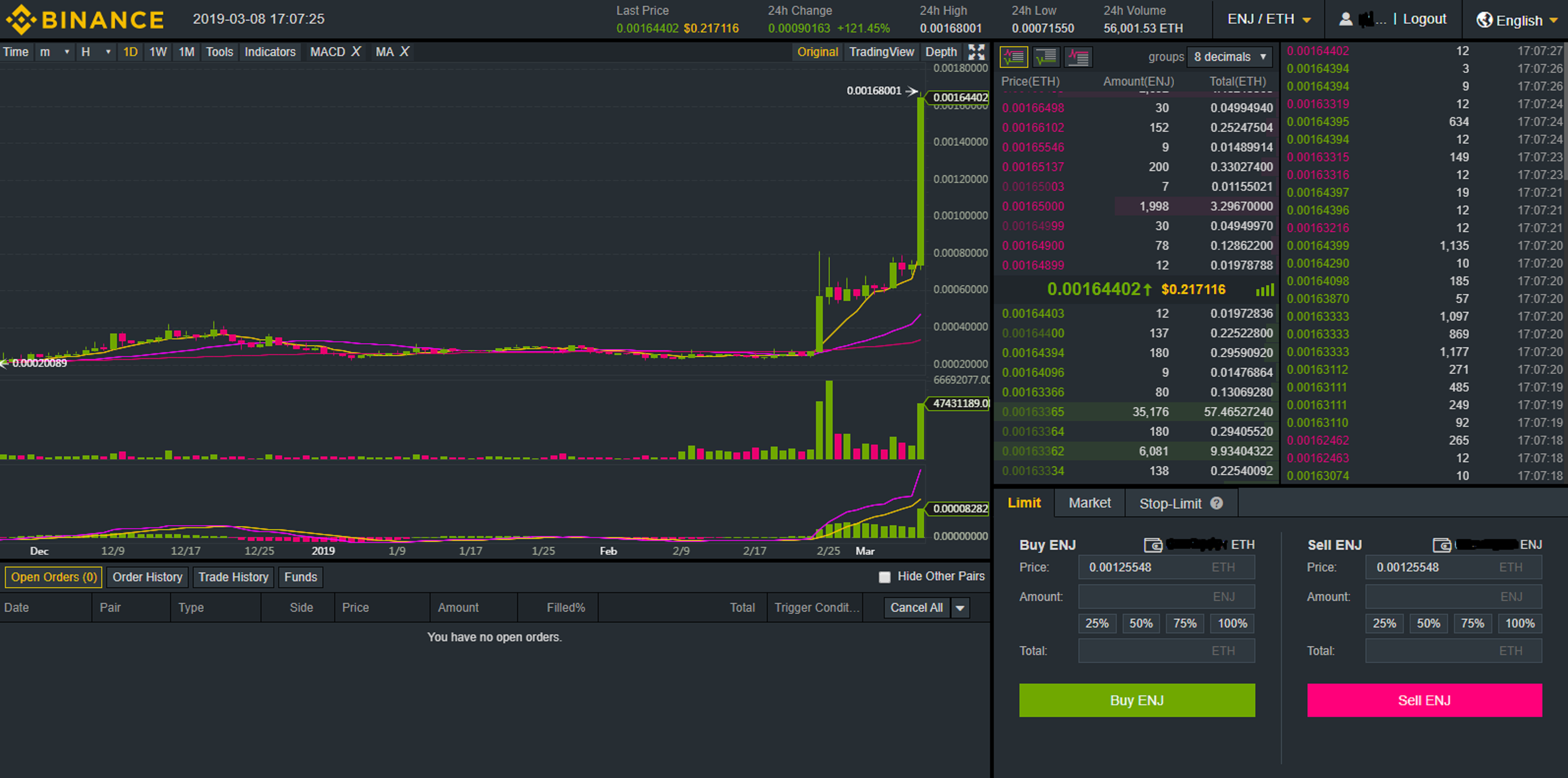The height and width of the screenshot is (778, 1568).
Task: Click the globe language icon
Action: pyautogui.click(x=1484, y=20)
